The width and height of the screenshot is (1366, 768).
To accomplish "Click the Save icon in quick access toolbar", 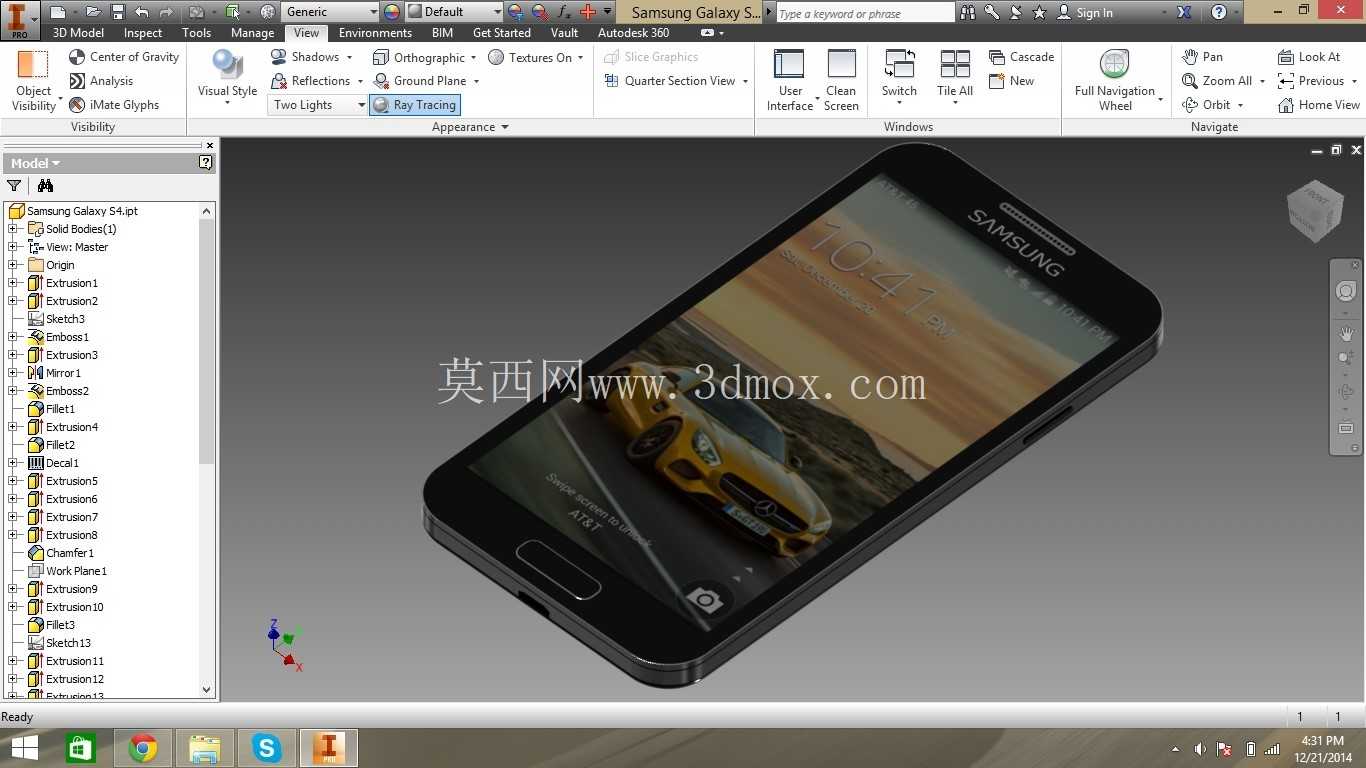I will [x=118, y=12].
